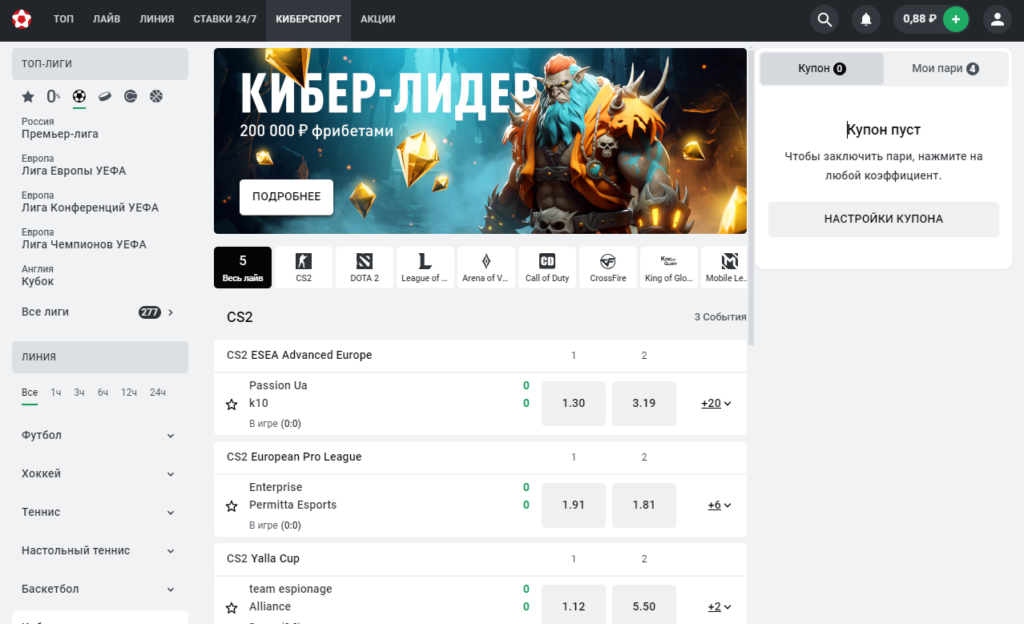
Task: Select the 1ч time filter
Action: pos(56,392)
